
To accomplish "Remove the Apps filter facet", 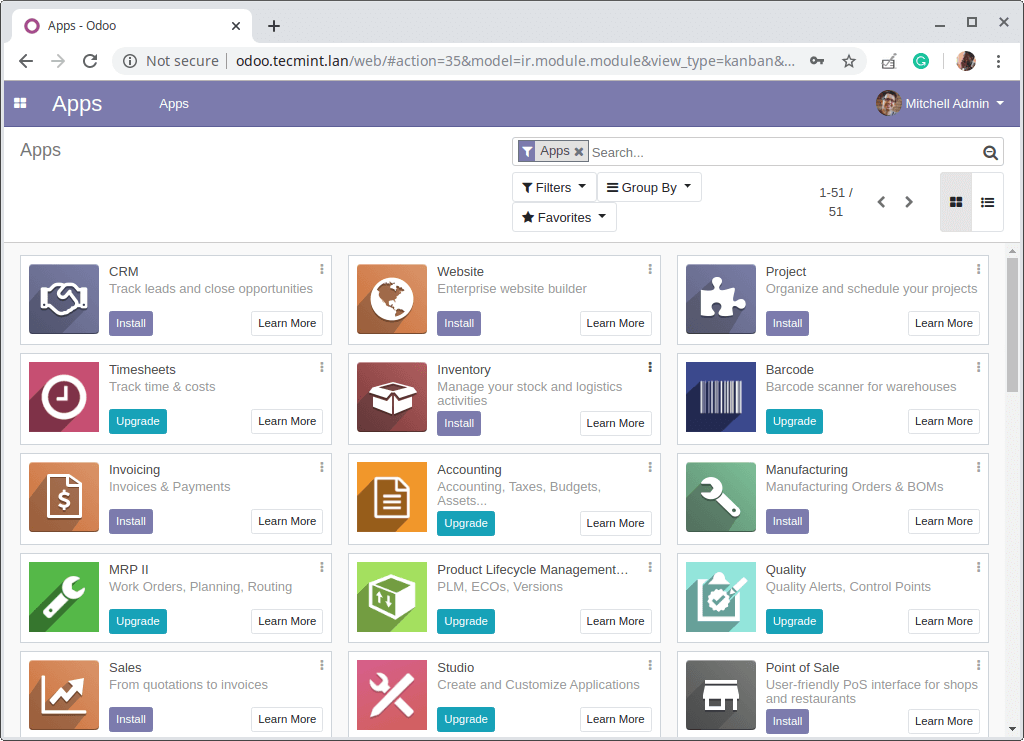I will click(x=579, y=151).
